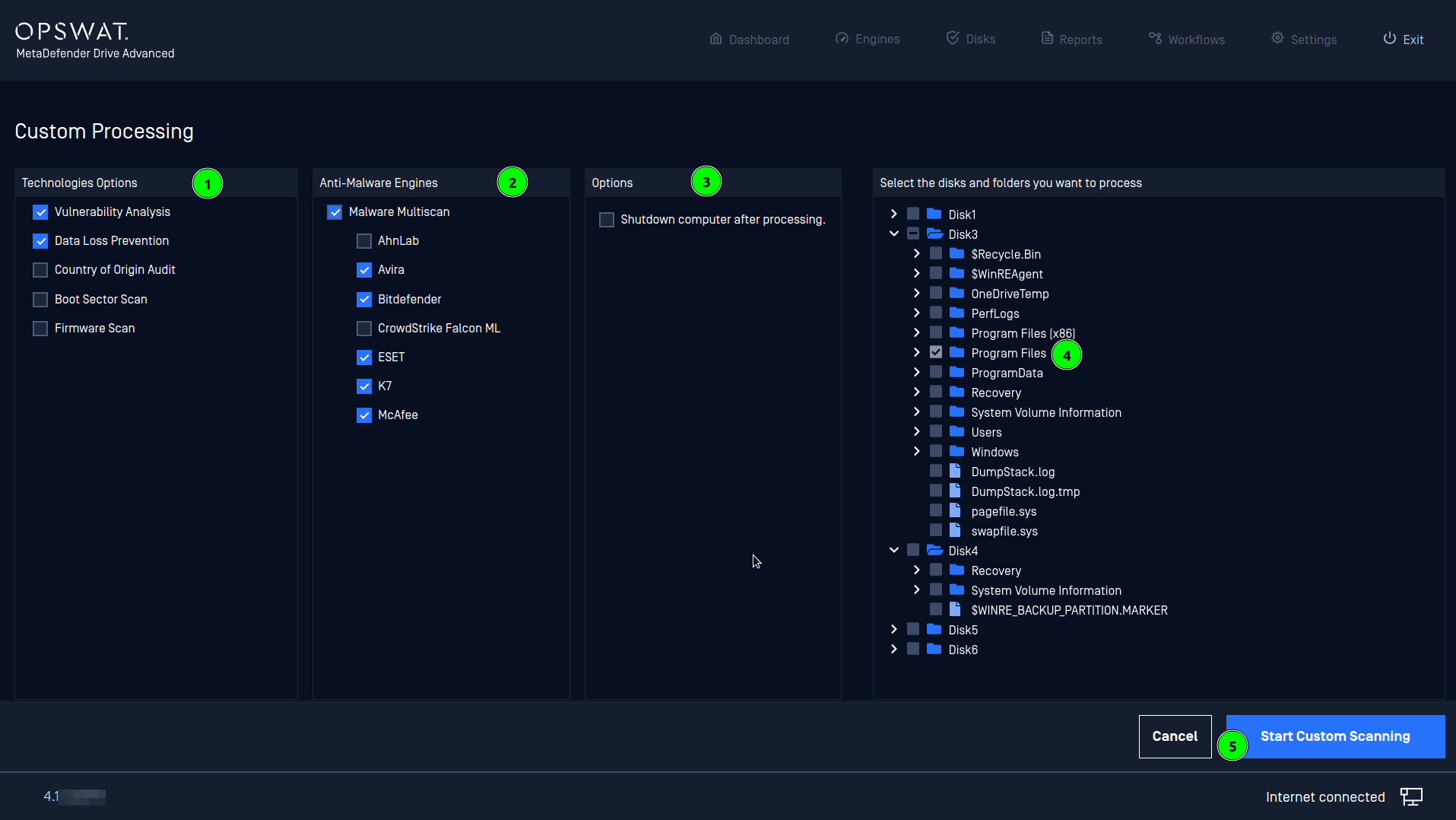Uncheck the Program Files folder checkbox

[x=936, y=352]
